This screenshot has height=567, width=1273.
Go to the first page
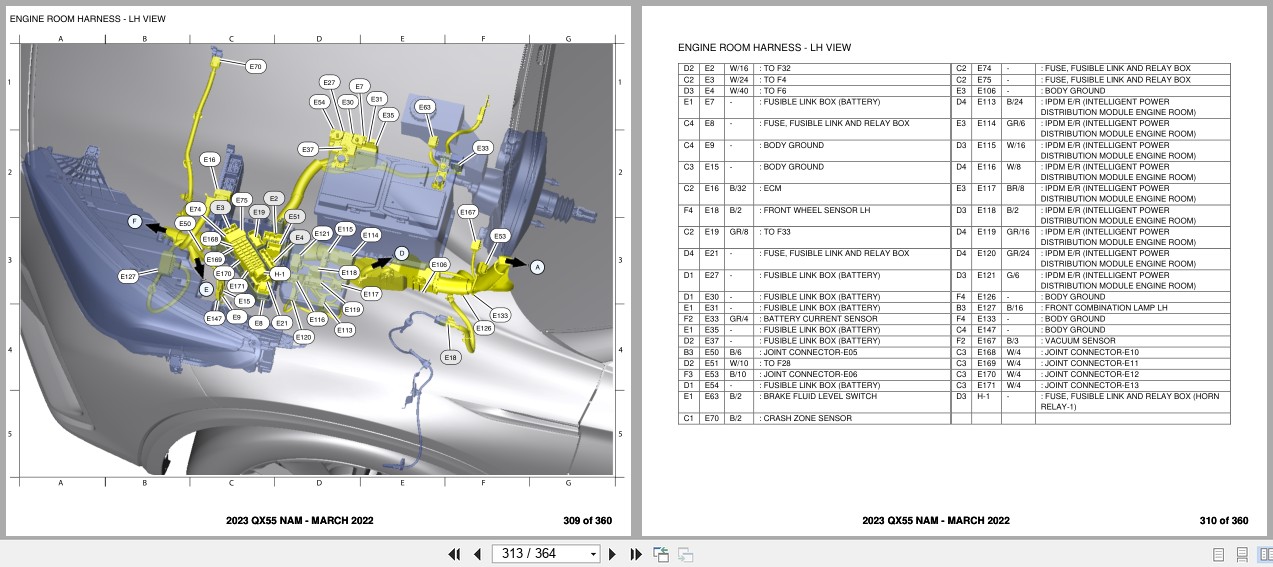pyautogui.click(x=454, y=554)
